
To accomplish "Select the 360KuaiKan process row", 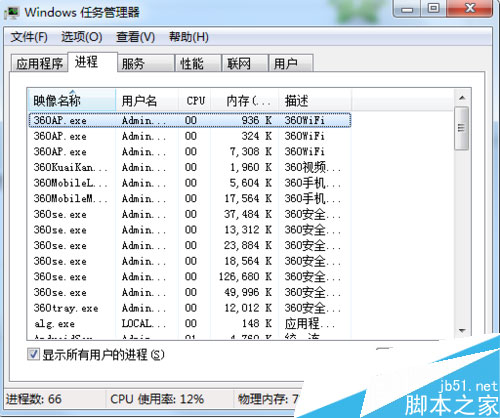I will [190, 167].
